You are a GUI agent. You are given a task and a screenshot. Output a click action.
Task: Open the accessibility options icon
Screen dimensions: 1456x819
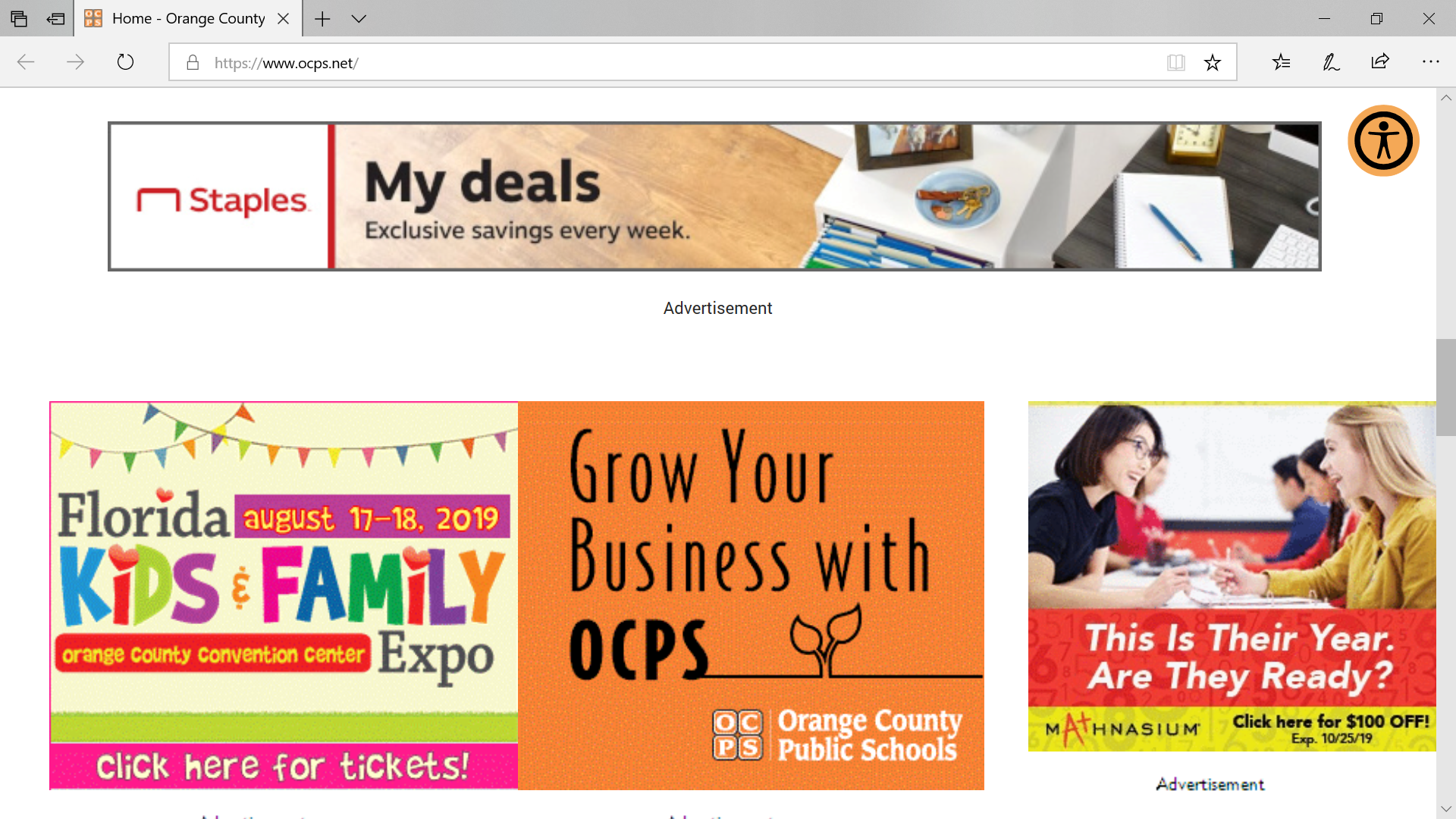[x=1383, y=141]
